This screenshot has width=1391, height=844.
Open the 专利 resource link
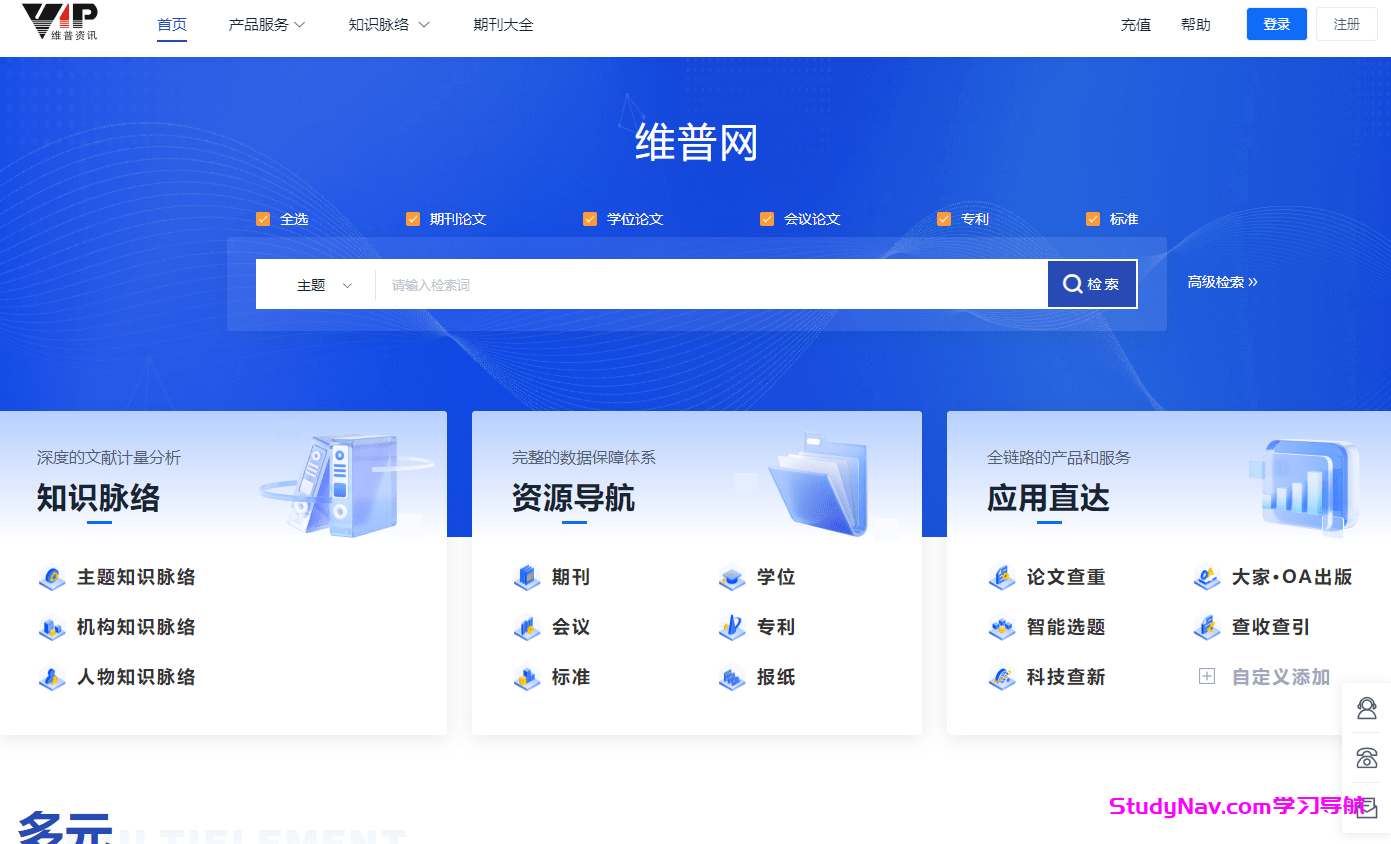coord(776,627)
